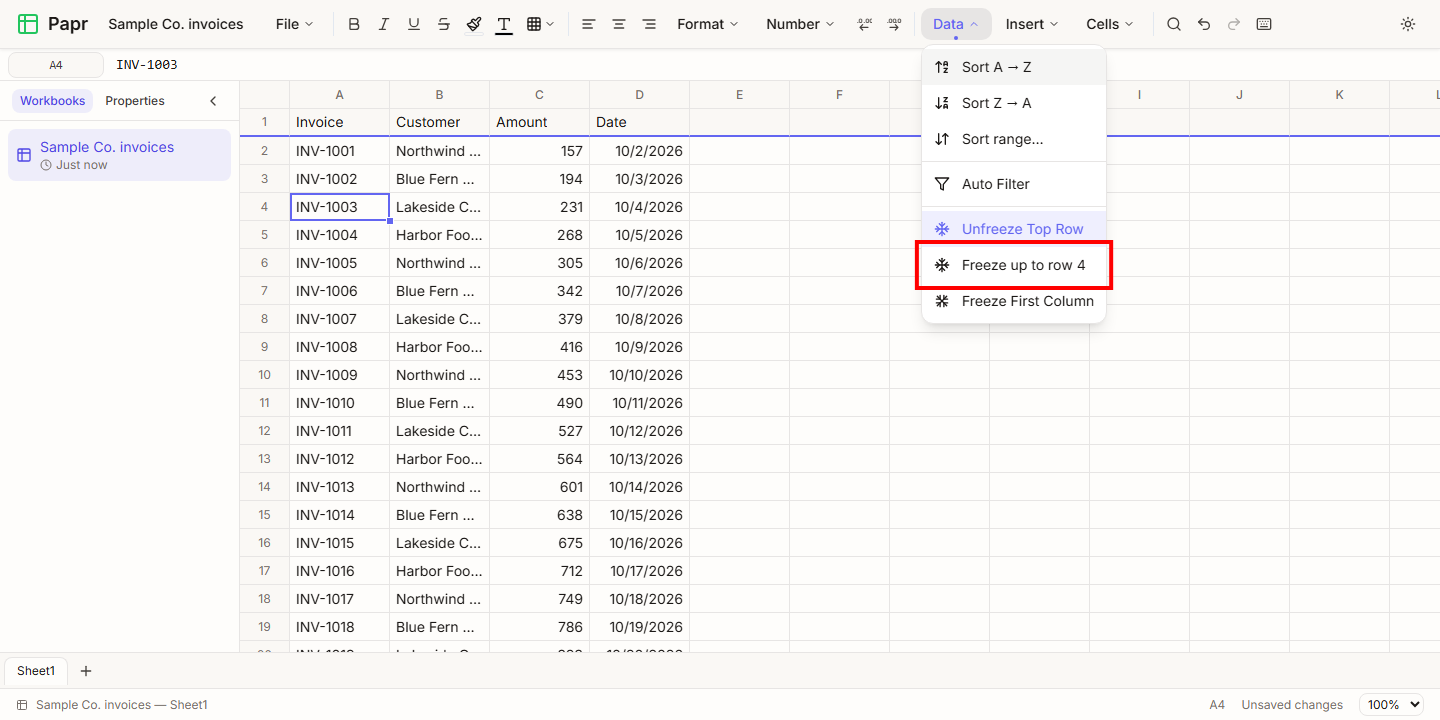Choose Sort A → Z
Viewport: 1440px width, 720px height.
[x=1014, y=67]
